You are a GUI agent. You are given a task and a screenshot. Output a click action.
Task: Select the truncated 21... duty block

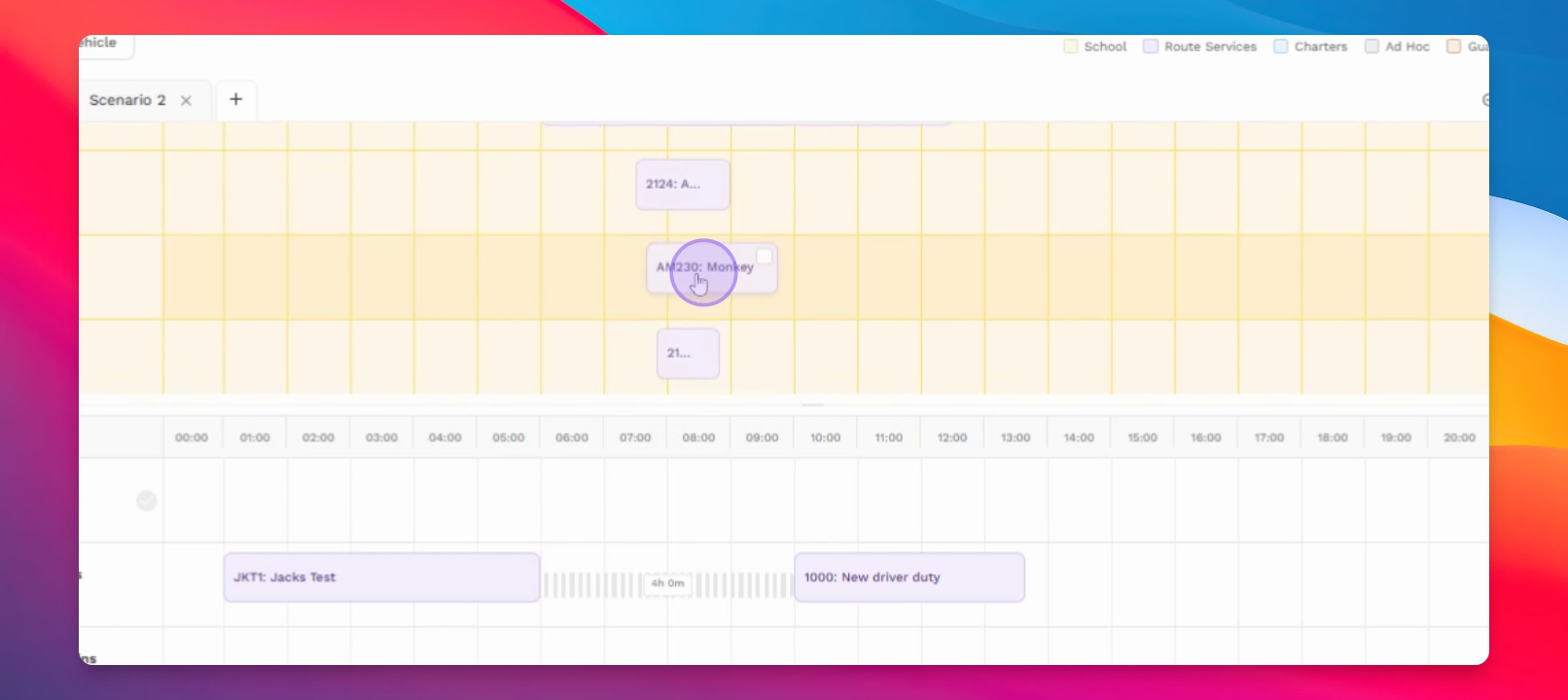click(688, 354)
